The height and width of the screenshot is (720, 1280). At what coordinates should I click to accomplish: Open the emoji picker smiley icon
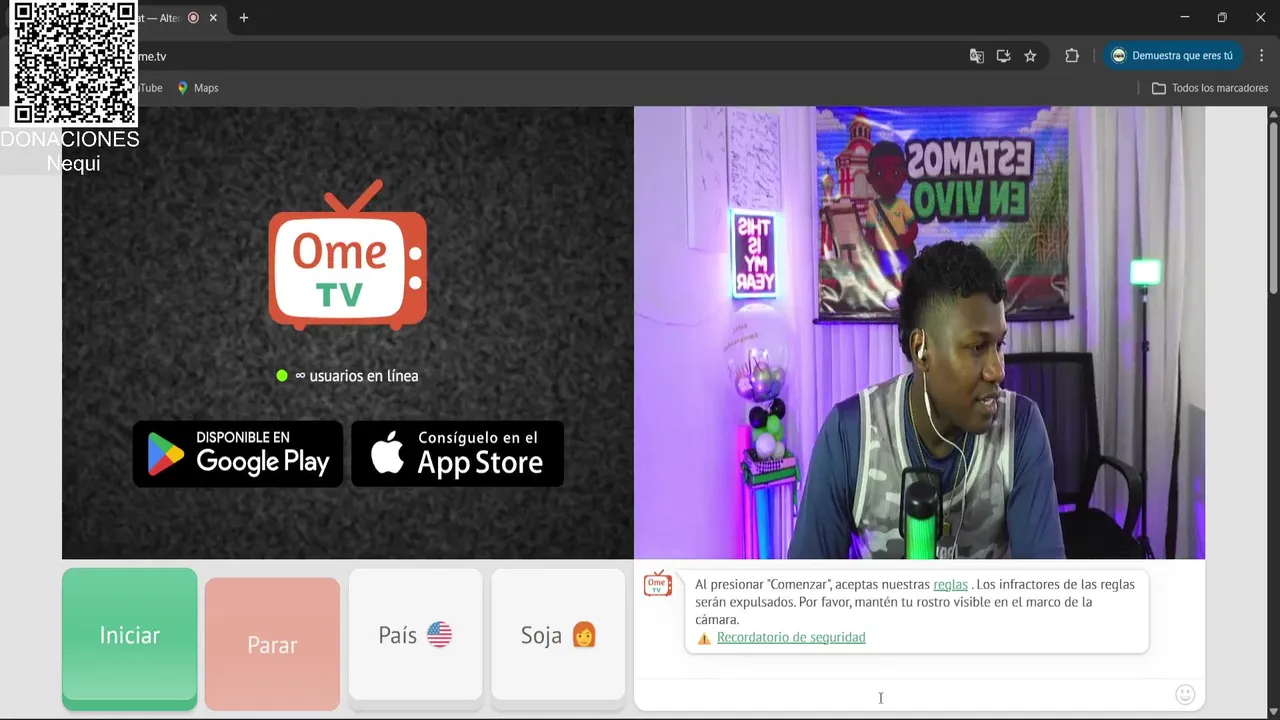[x=1185, y=694]
